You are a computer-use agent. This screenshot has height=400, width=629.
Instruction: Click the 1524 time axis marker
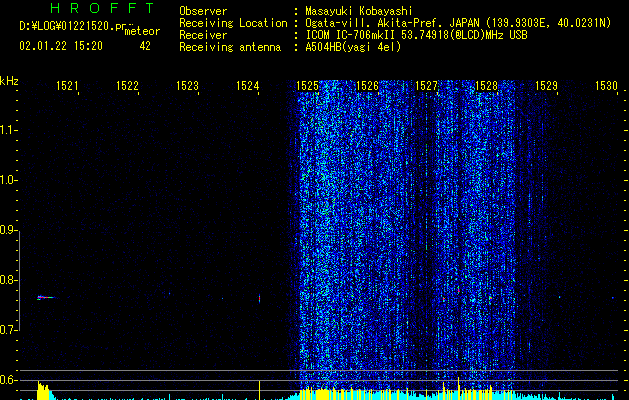point(248,86)
